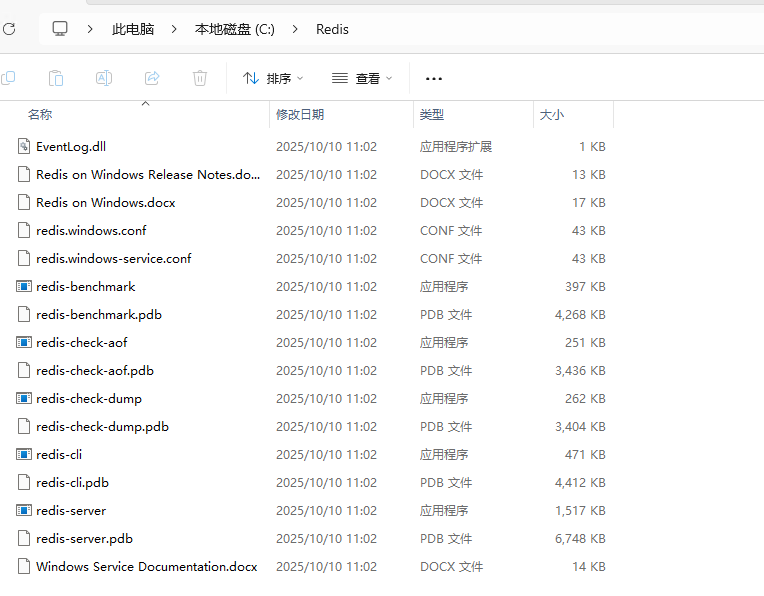Click the delete trash icon
The image size is (764, 596).
point(200,78)
